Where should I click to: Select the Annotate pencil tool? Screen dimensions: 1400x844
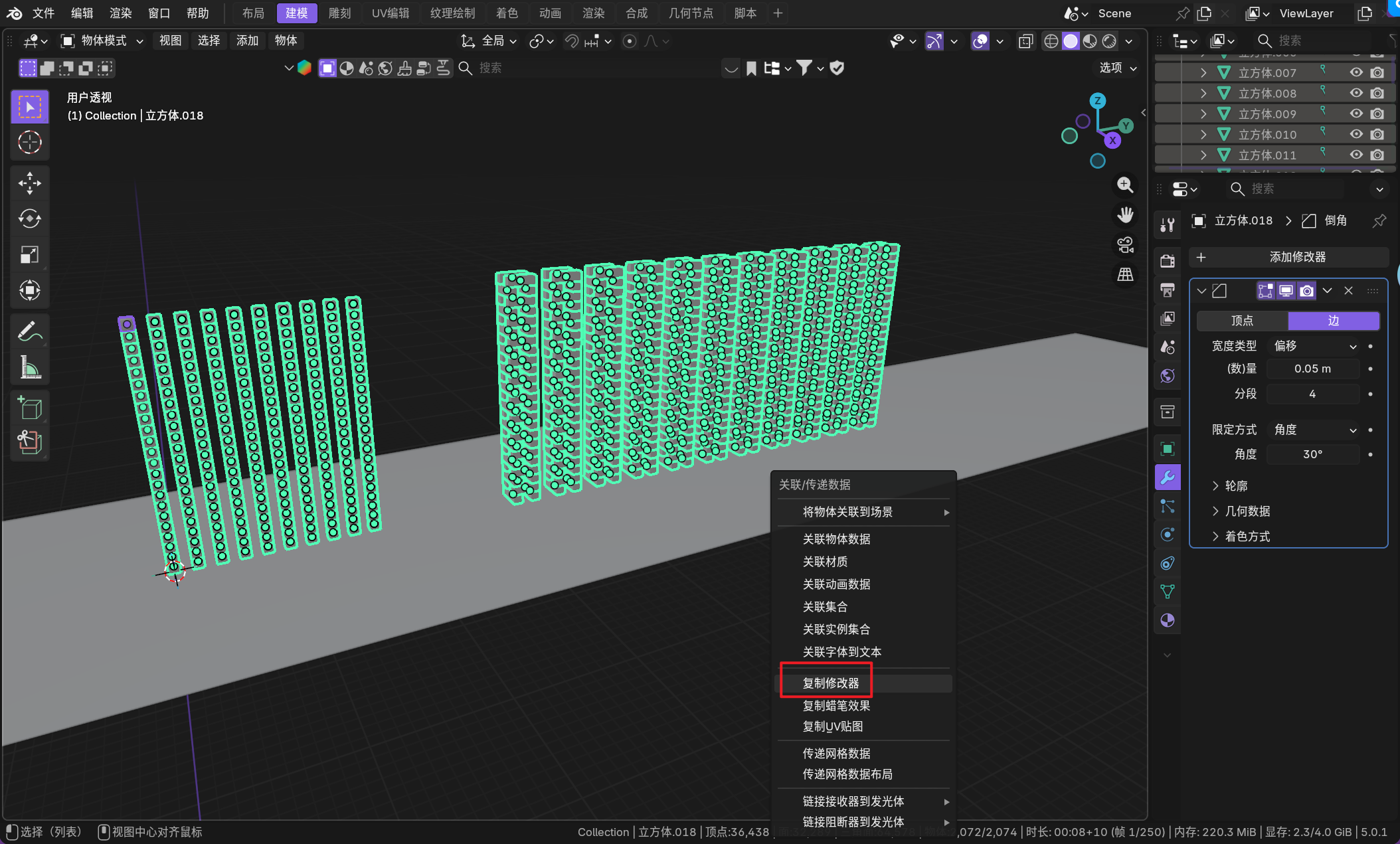click(x=30, y=330)
